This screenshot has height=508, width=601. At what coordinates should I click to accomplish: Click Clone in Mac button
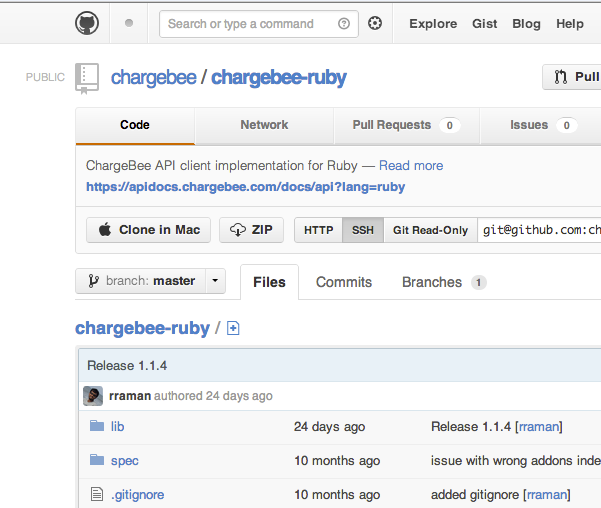[x=148, y=230]
